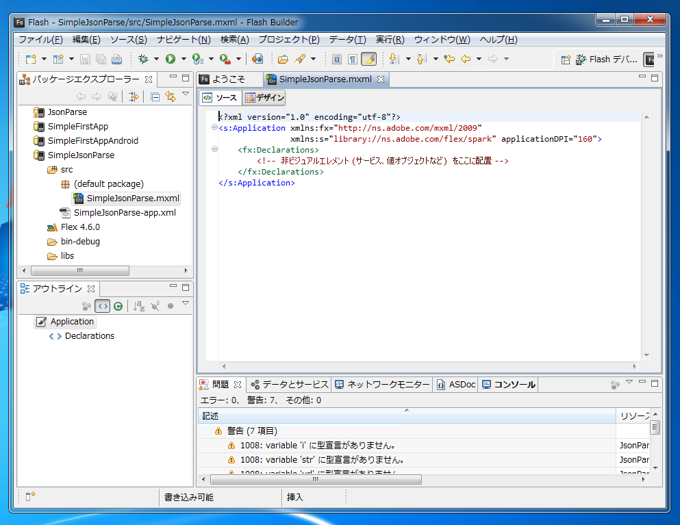Toggle MXML tag view in Outline
The width and height of the screenshot is (680, 525).
coord(102,307)
